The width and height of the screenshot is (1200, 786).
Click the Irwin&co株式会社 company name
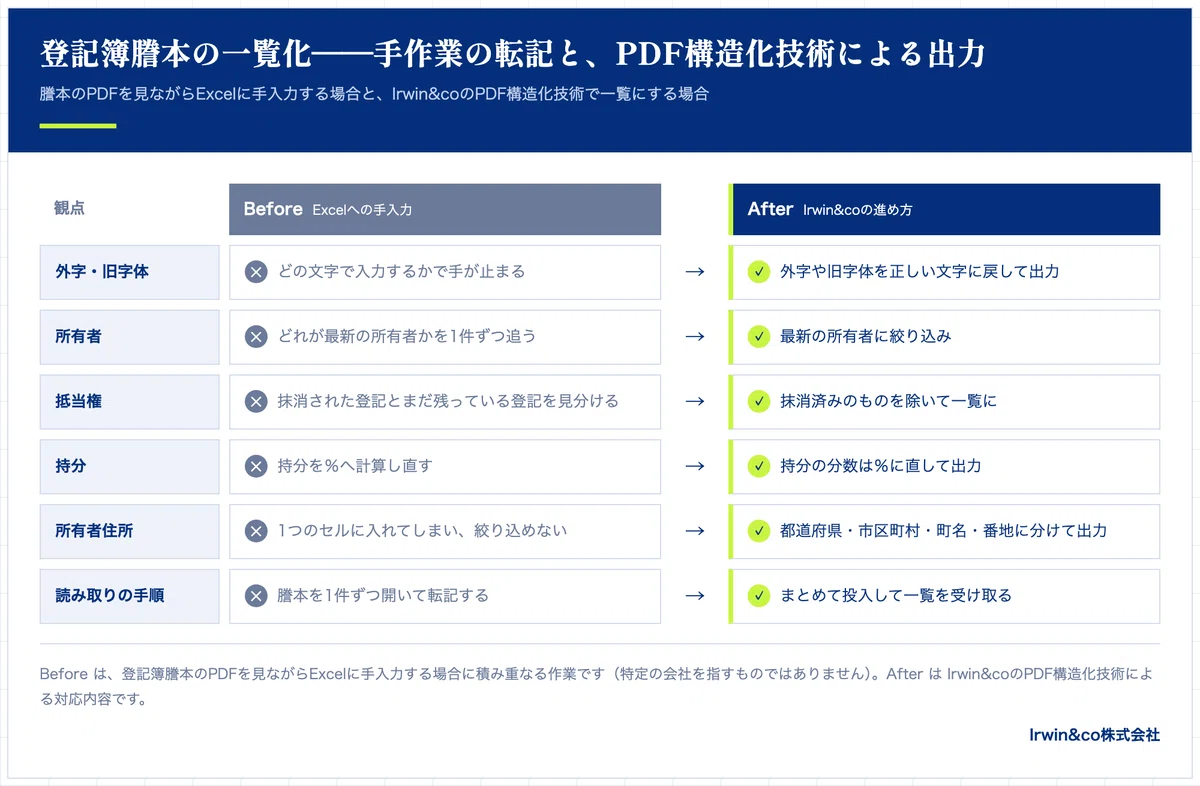[x=1095, y=735]
